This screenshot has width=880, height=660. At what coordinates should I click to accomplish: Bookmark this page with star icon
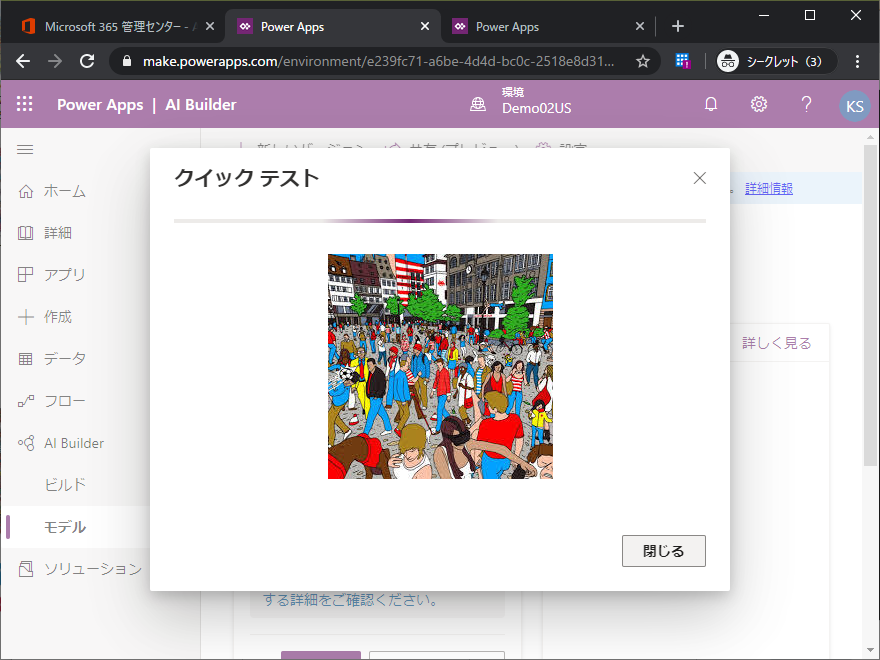643,61
